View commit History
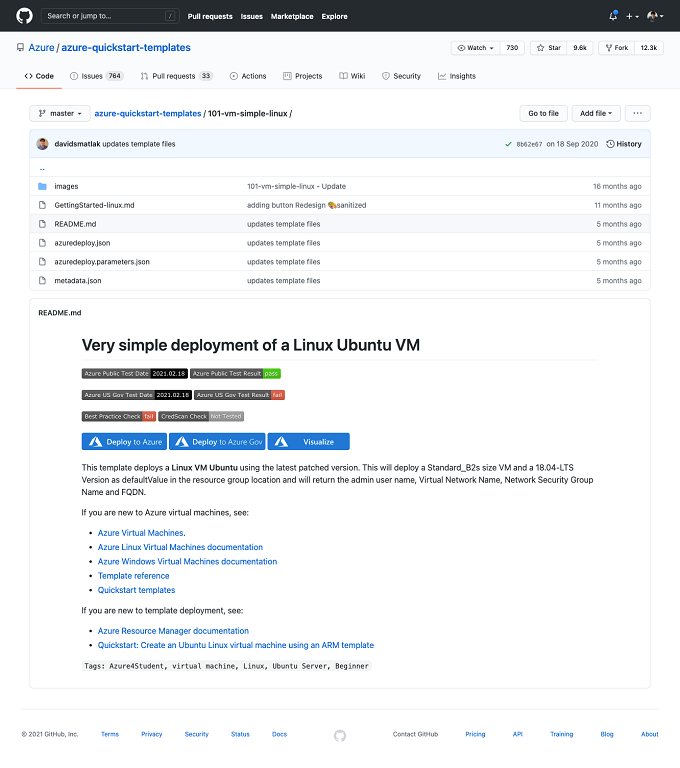Viewport: 680px width, 768px height. click(624, 144)
